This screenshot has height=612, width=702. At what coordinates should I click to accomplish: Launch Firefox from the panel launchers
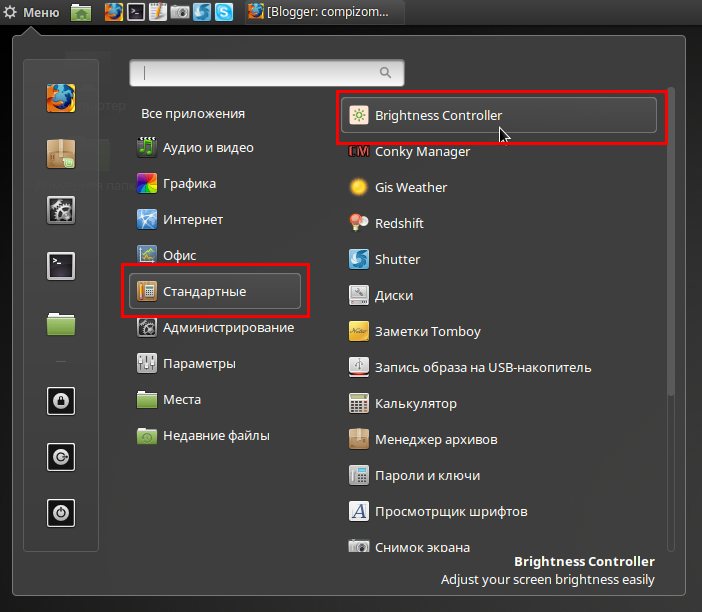pyautogui.click(x=114, y=12)
